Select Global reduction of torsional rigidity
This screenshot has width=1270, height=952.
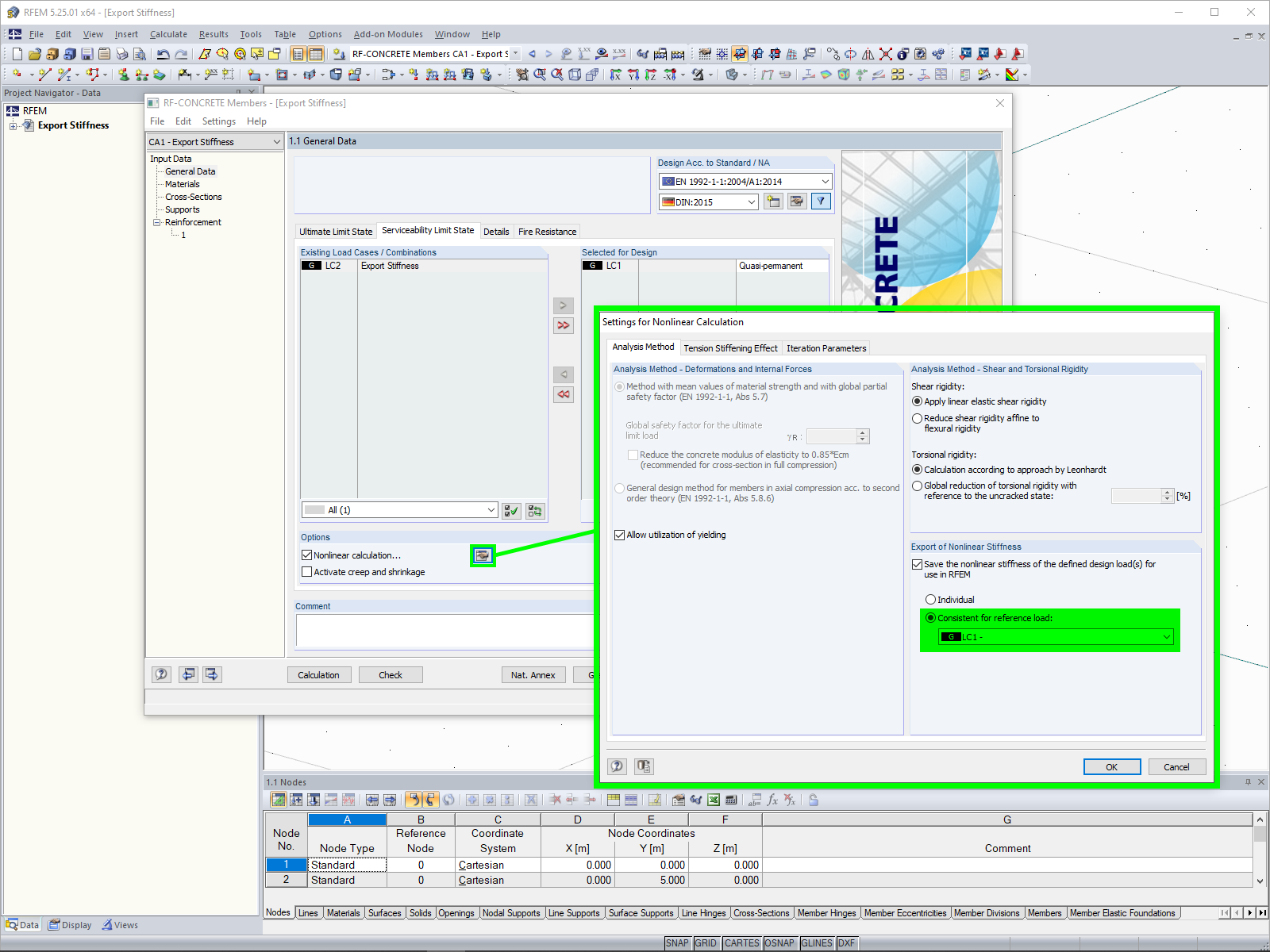(x=917, y=486)
